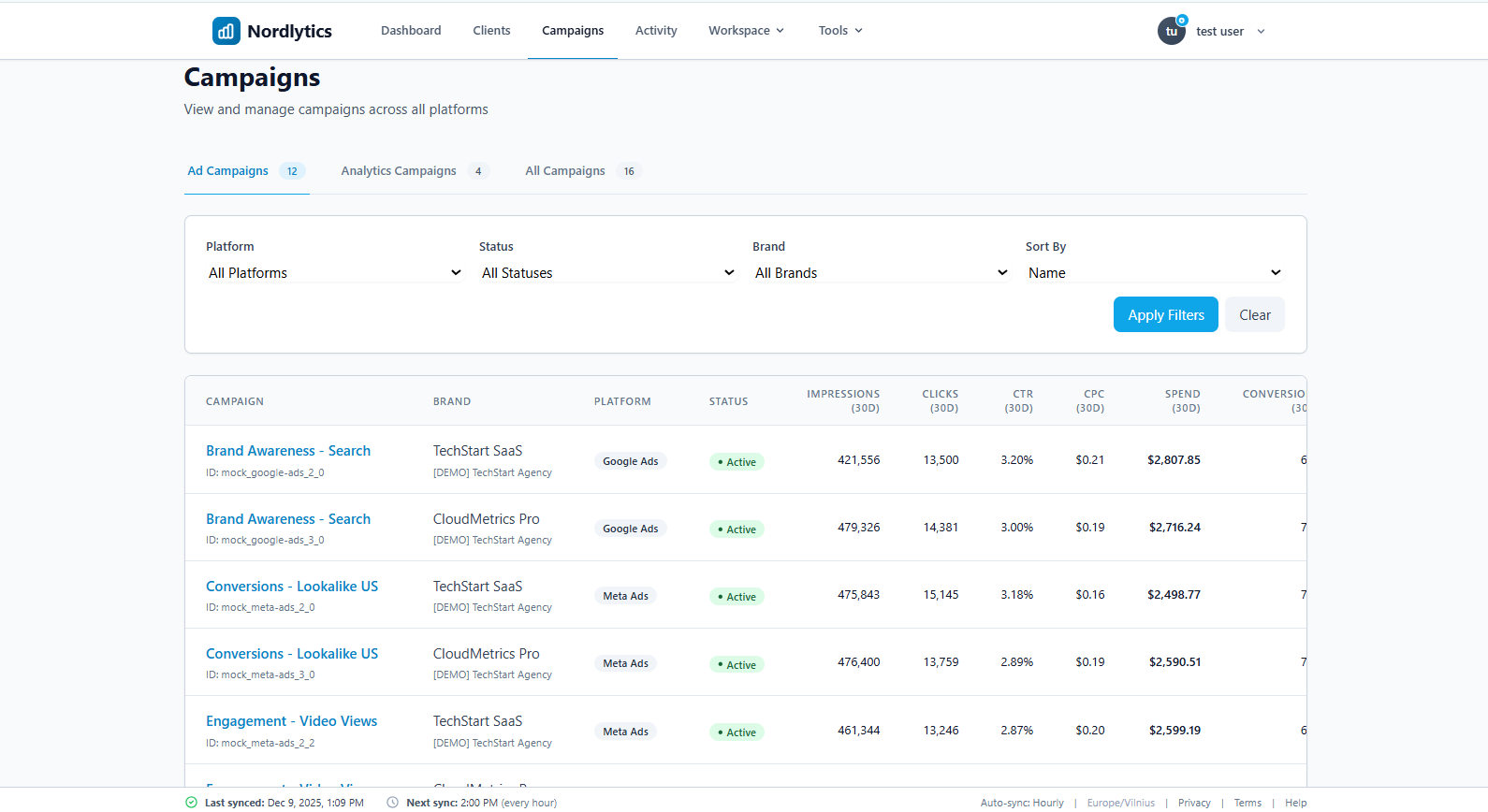Click the next sync clock icon
Viewport: 1488px width, 812px height.
pos(393,803)
